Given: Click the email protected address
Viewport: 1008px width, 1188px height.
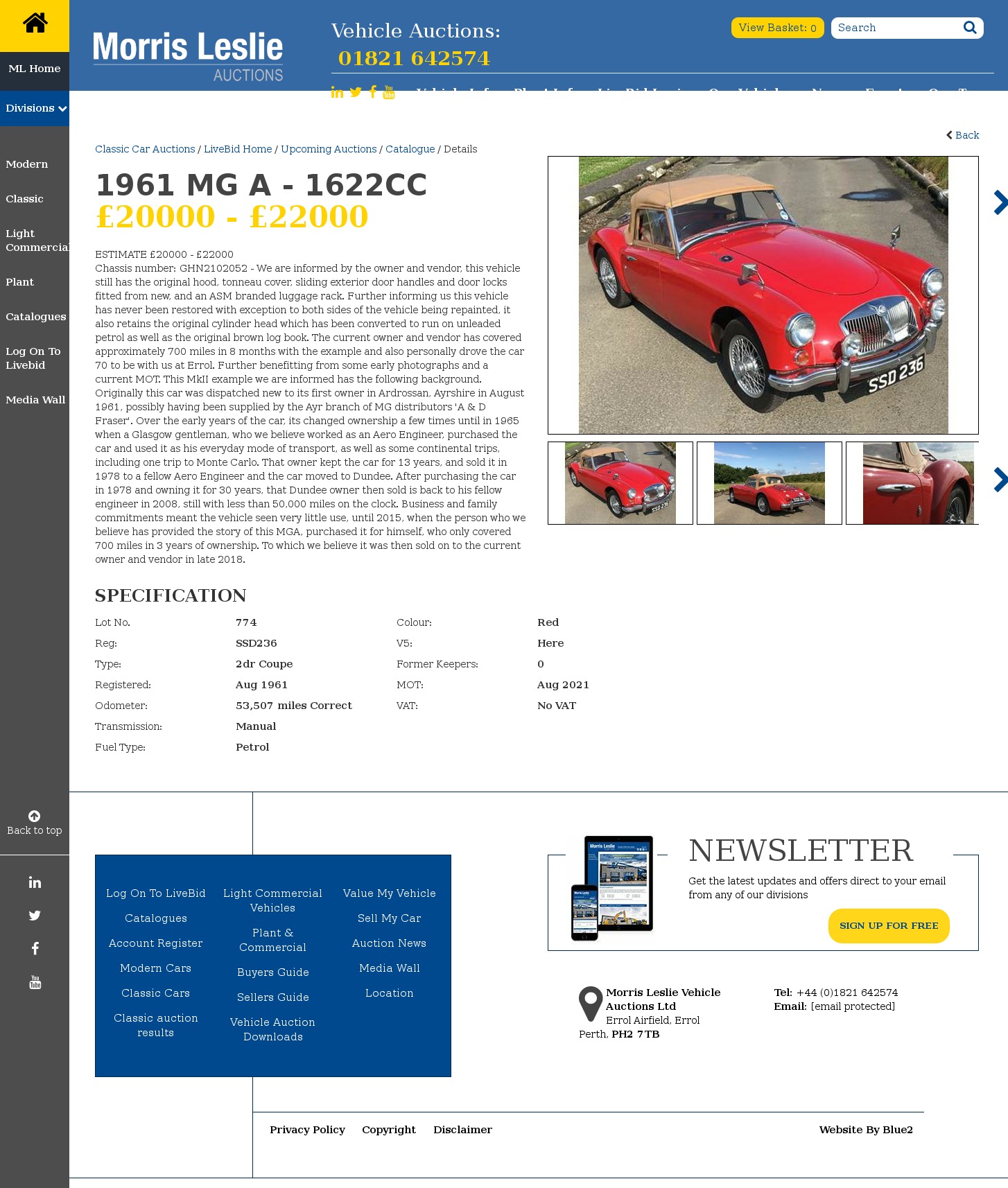Looking at the screenshot, I should click(x=853, y=1006).
